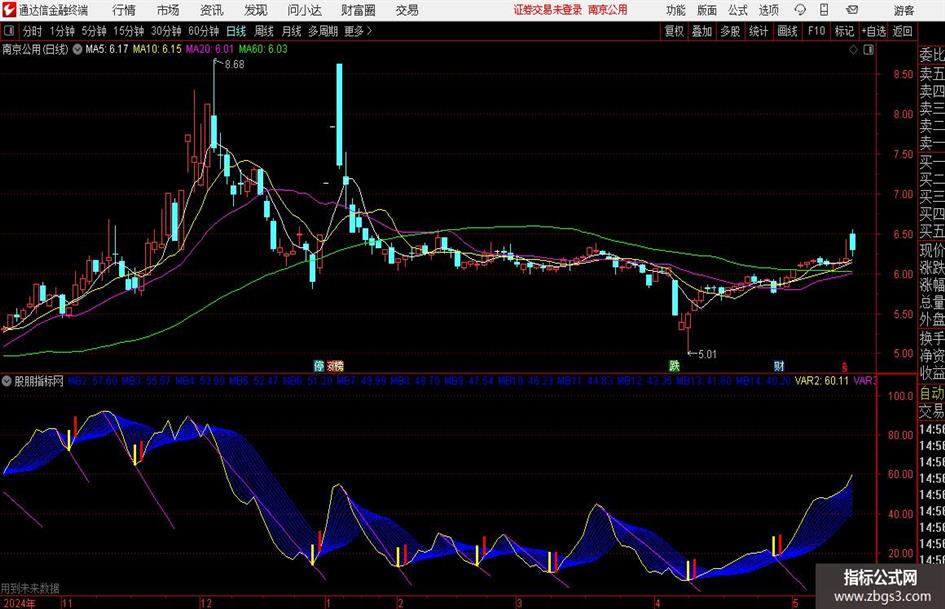Click the 股朋指标网 indicator name
The width and height of the screenshot is (945, 609).
pos(39,381)
